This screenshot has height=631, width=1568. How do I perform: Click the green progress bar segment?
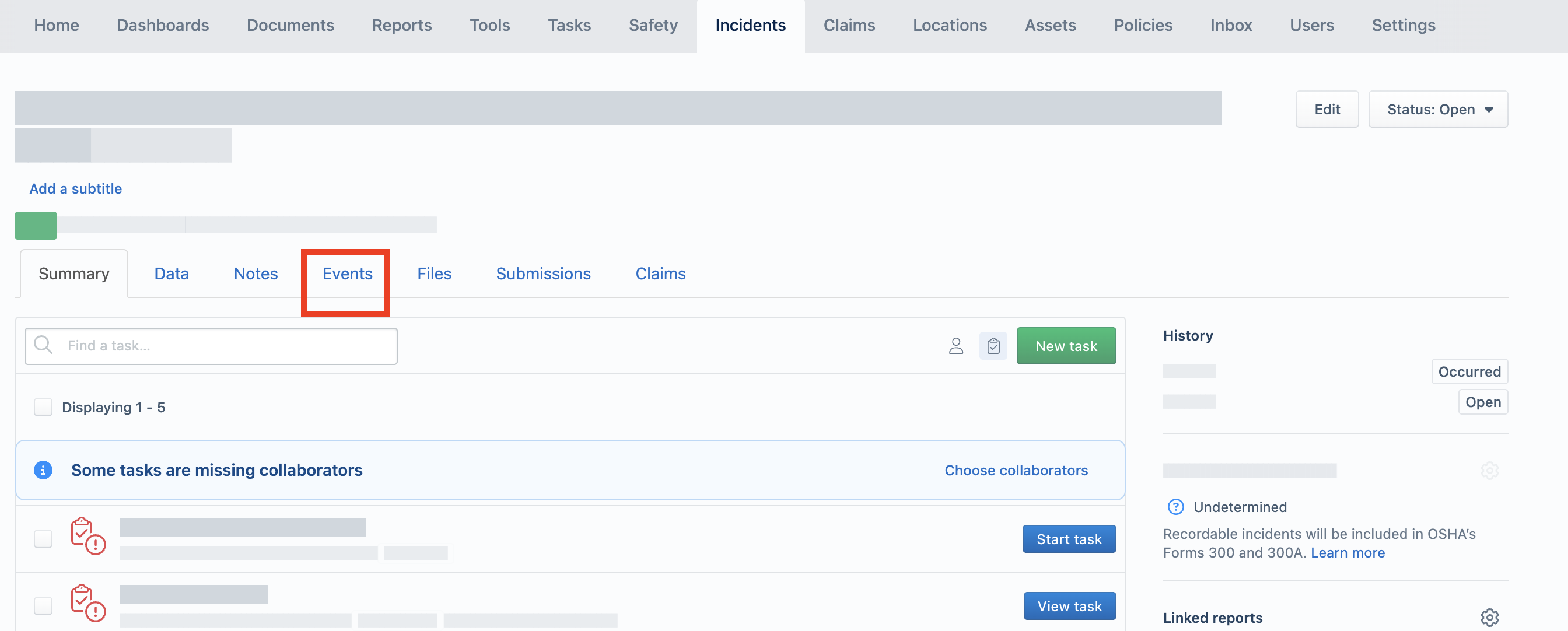(36, 225)
